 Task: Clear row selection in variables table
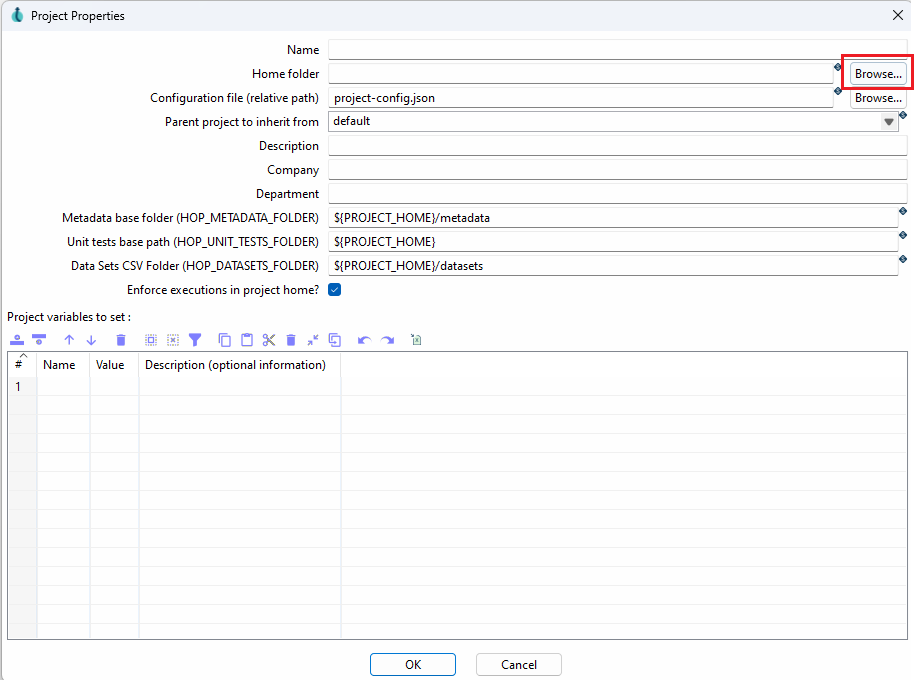tap(173, 340)
